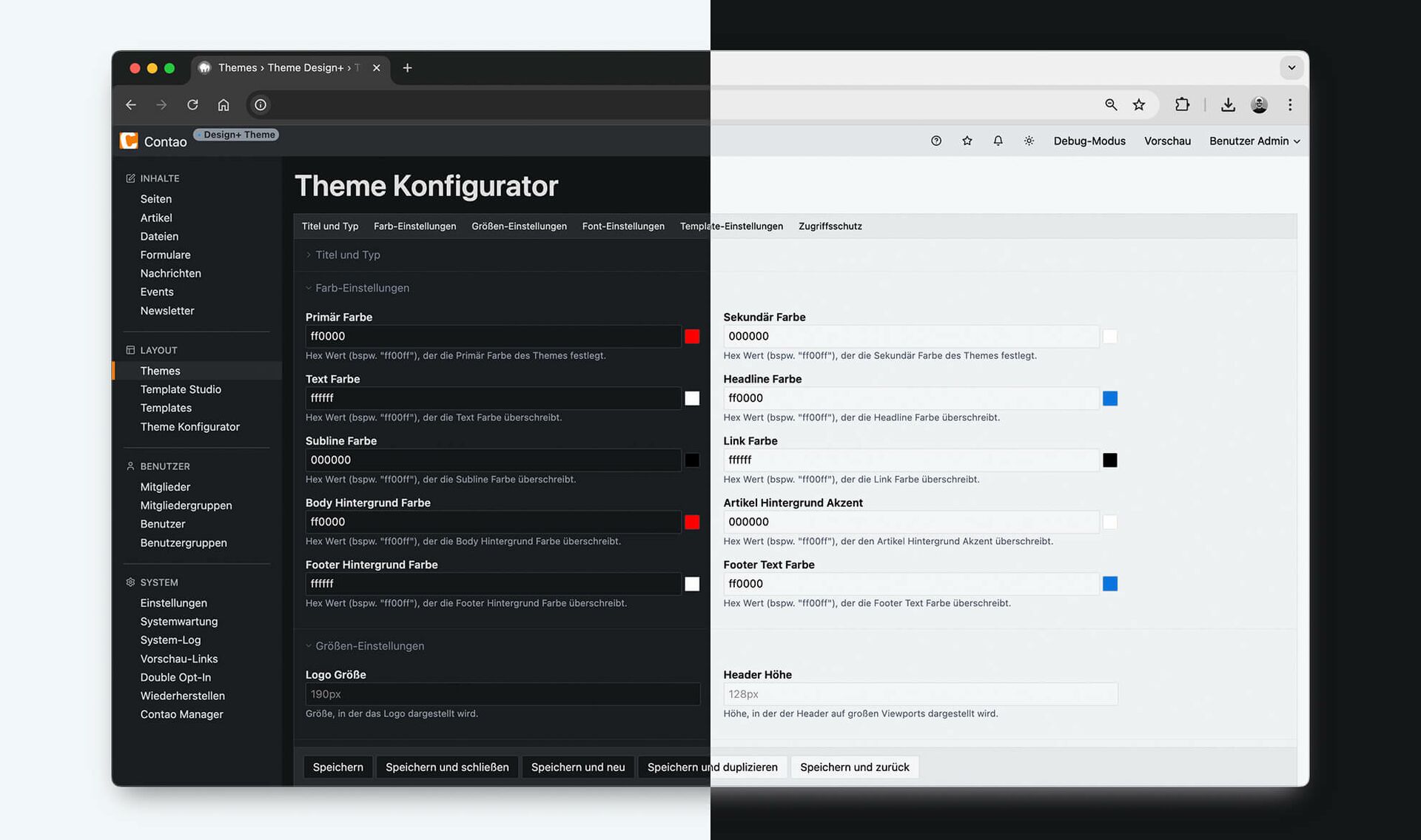Expand the Titel und Typ section
Screen dimensions: 1421x840
click(x=347, y=255)
